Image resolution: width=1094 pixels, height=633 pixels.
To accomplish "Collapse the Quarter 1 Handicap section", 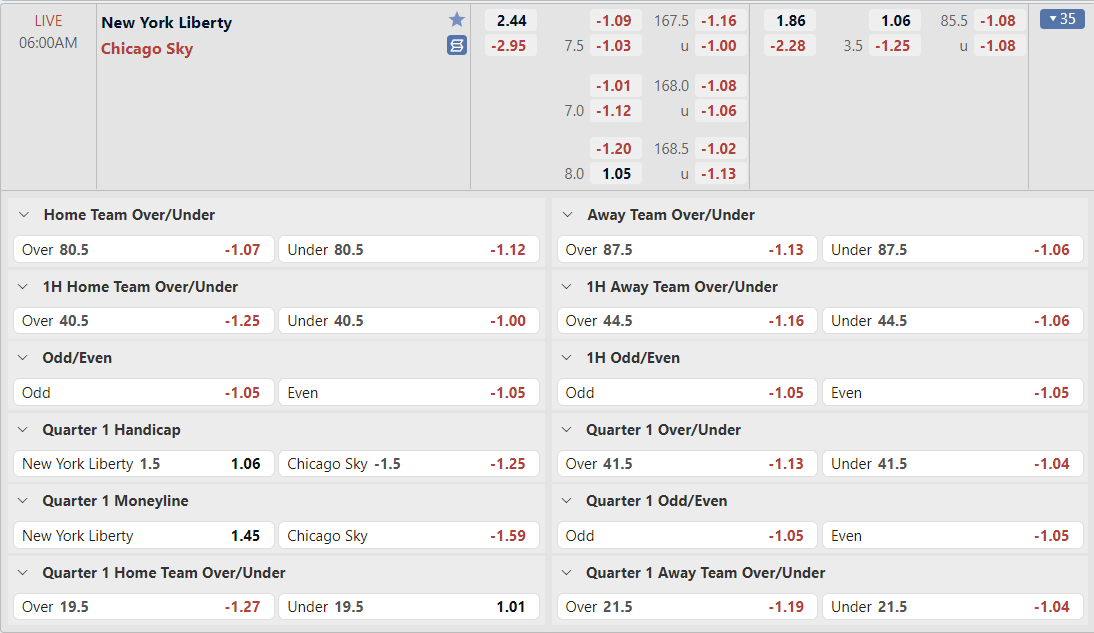I will pos(23,430).
